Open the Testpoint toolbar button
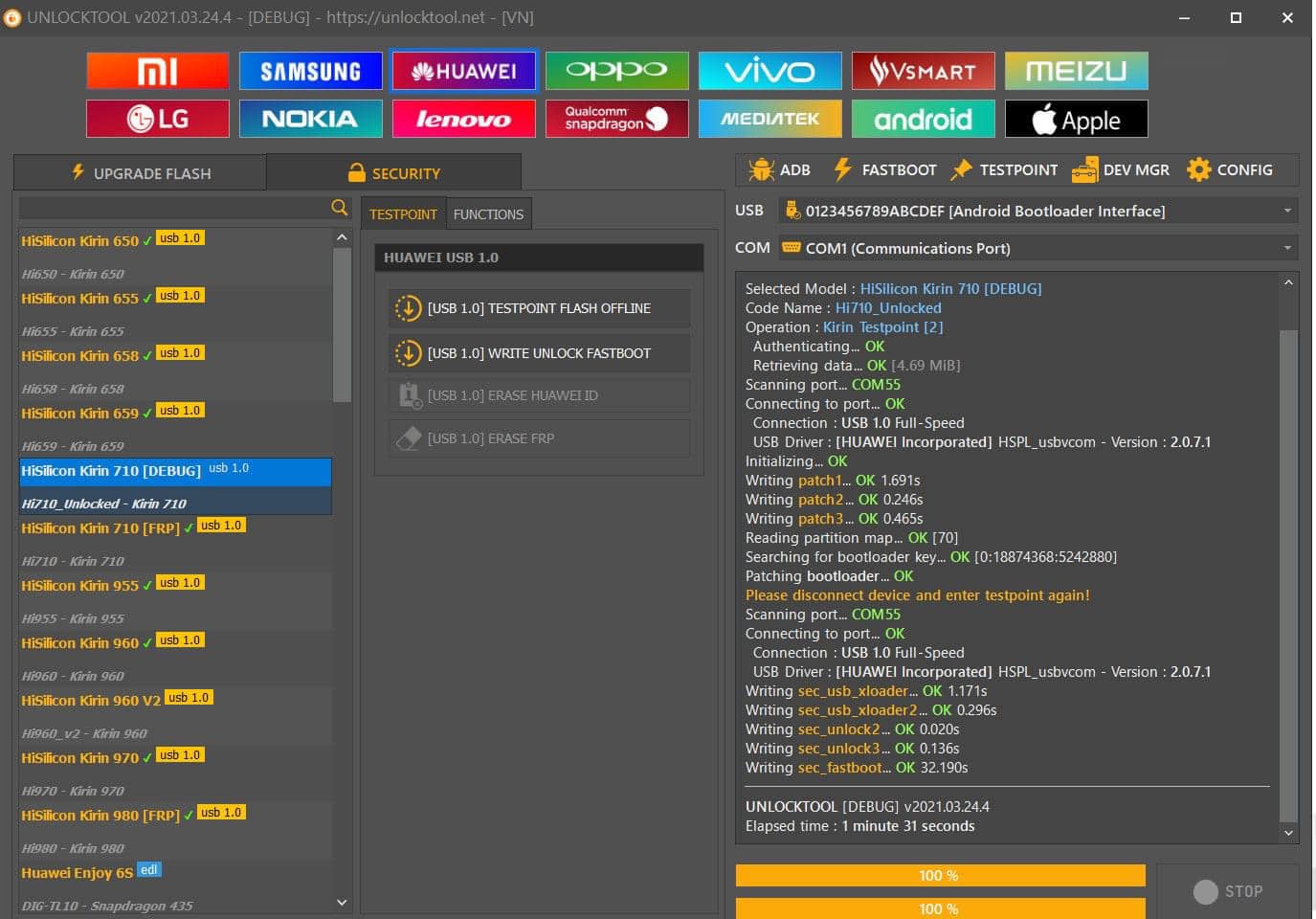1316x919 pixels. tap(1004, 170)
